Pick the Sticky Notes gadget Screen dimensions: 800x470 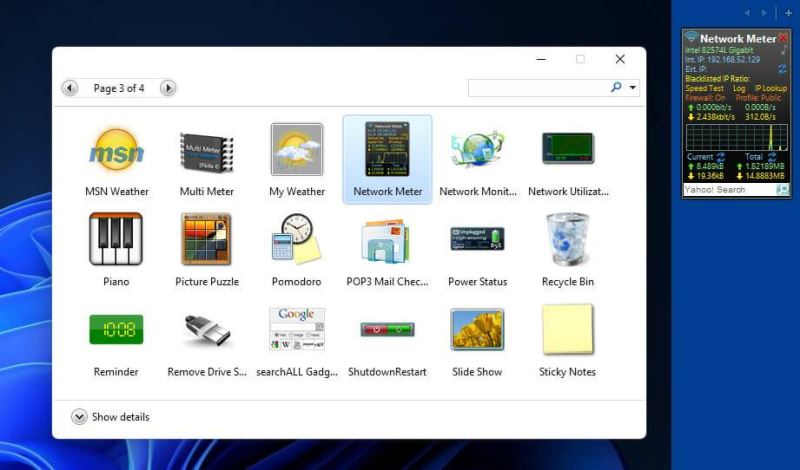tap(567, 331)
